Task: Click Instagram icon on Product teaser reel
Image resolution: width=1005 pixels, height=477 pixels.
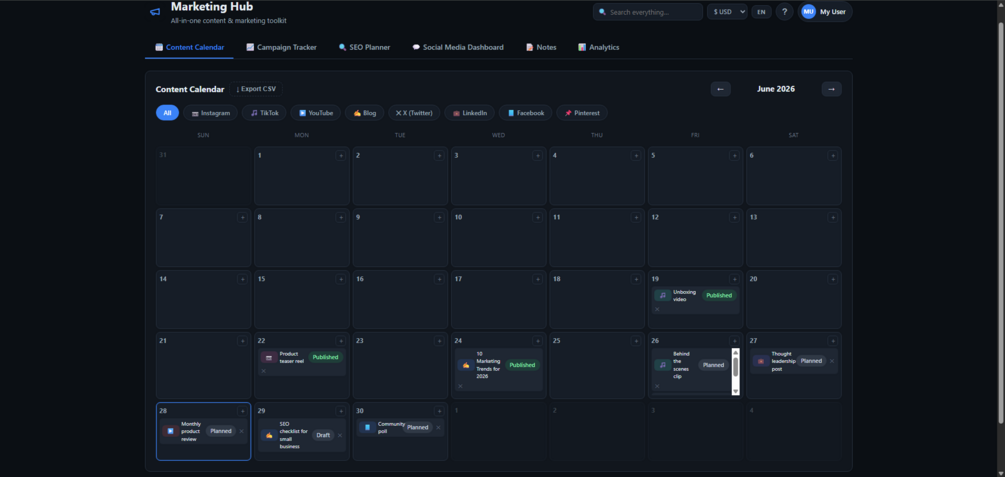Action: pyautogui.click(x=269, y=357)
